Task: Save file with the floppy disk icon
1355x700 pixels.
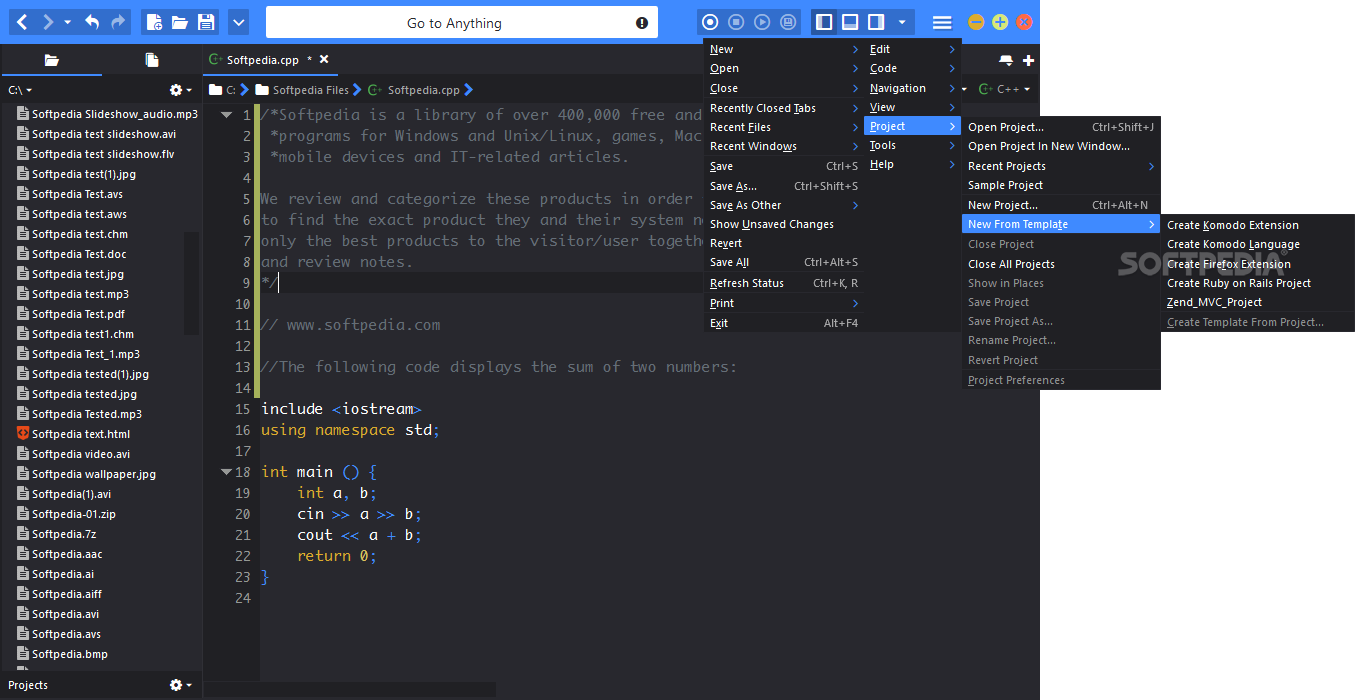Action: (206, 22)
